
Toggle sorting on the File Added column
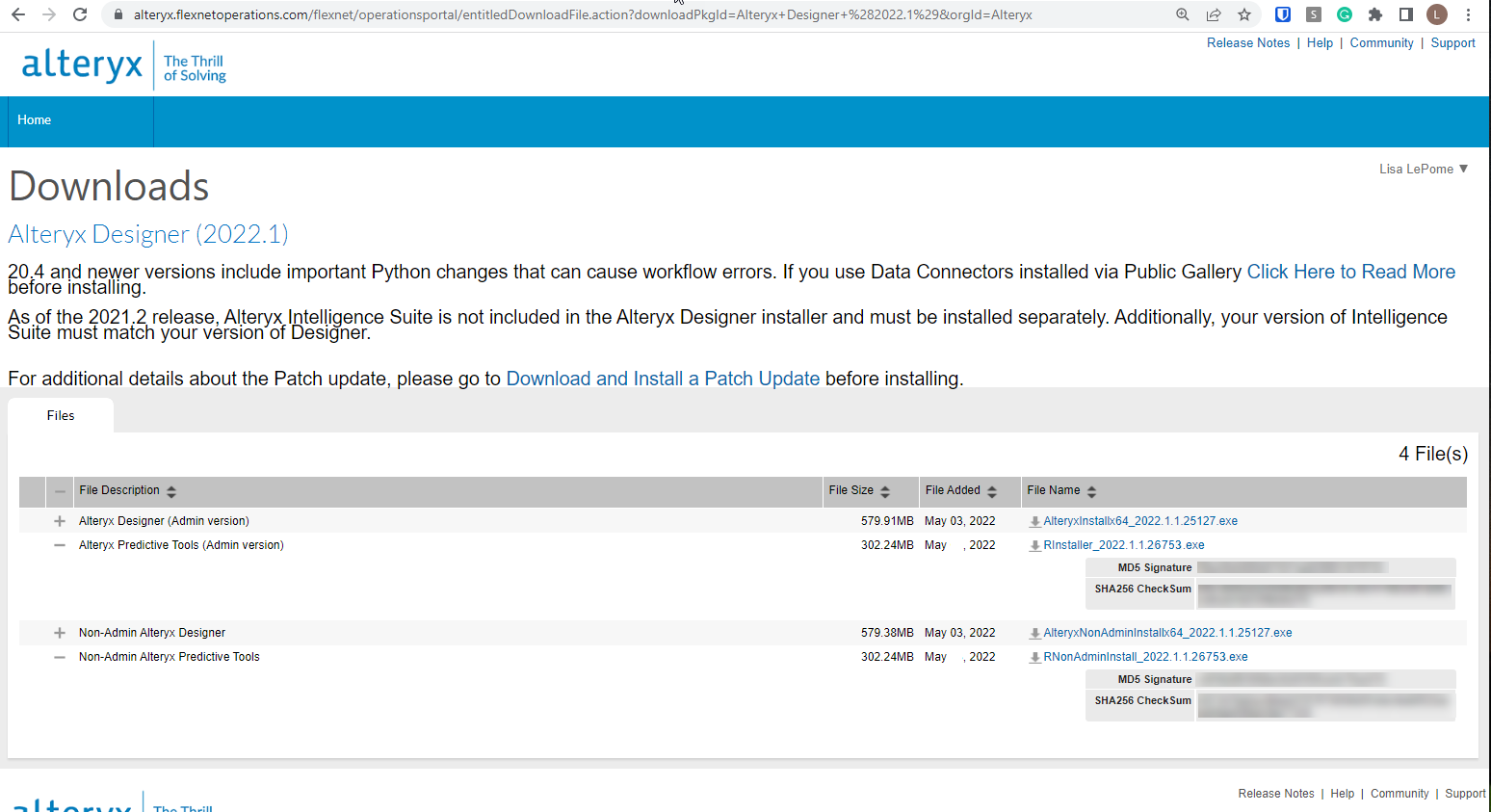click(x=992, y=490)
